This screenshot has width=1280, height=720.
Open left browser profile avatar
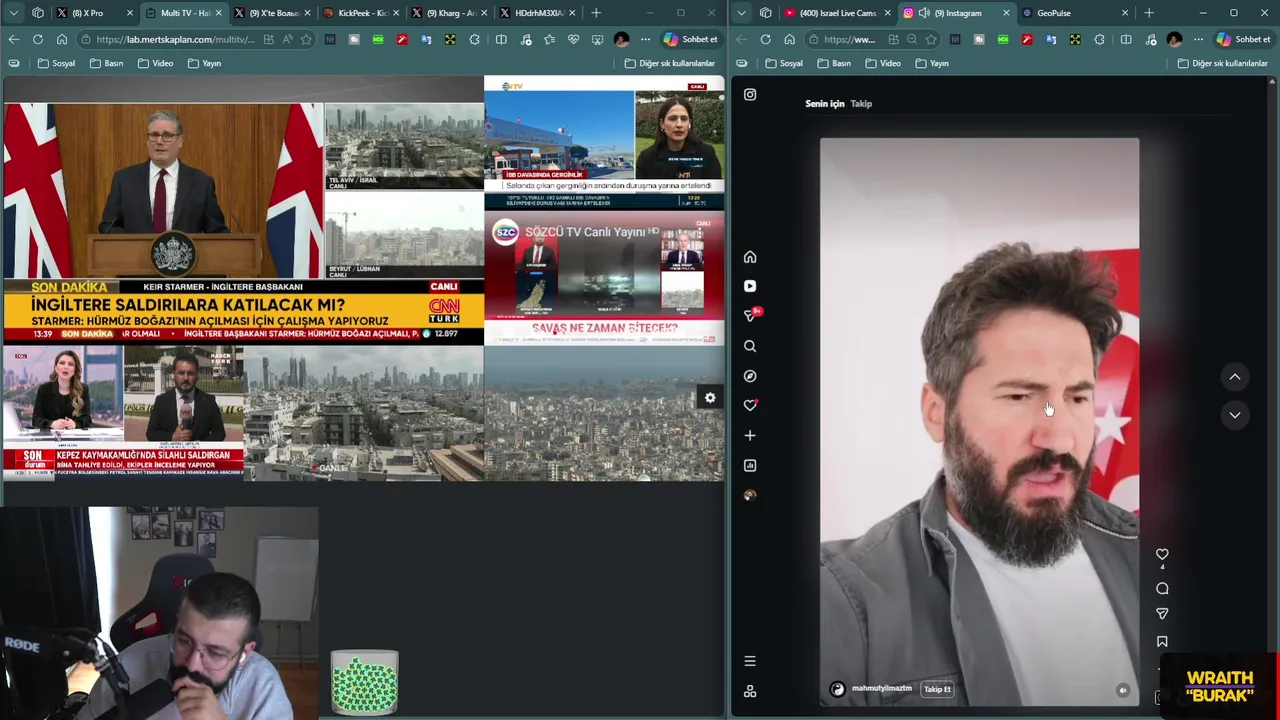[621, 39]
